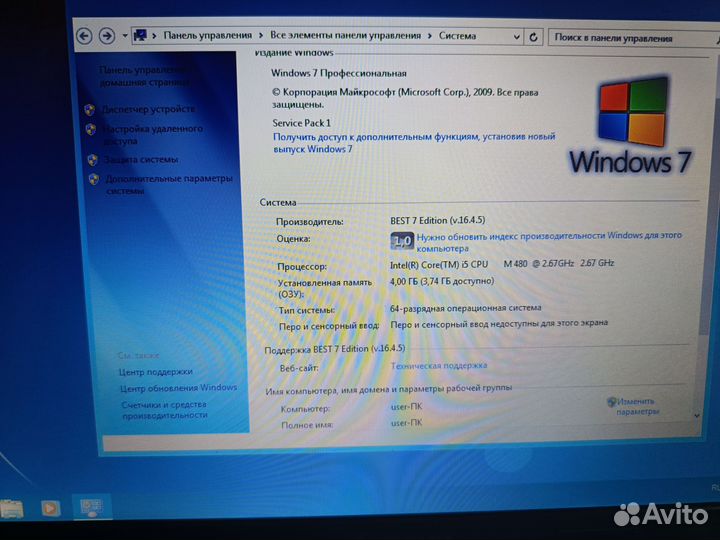
Task: Click the 1,0 performance rating badge
Action: (x=402, y=241)
